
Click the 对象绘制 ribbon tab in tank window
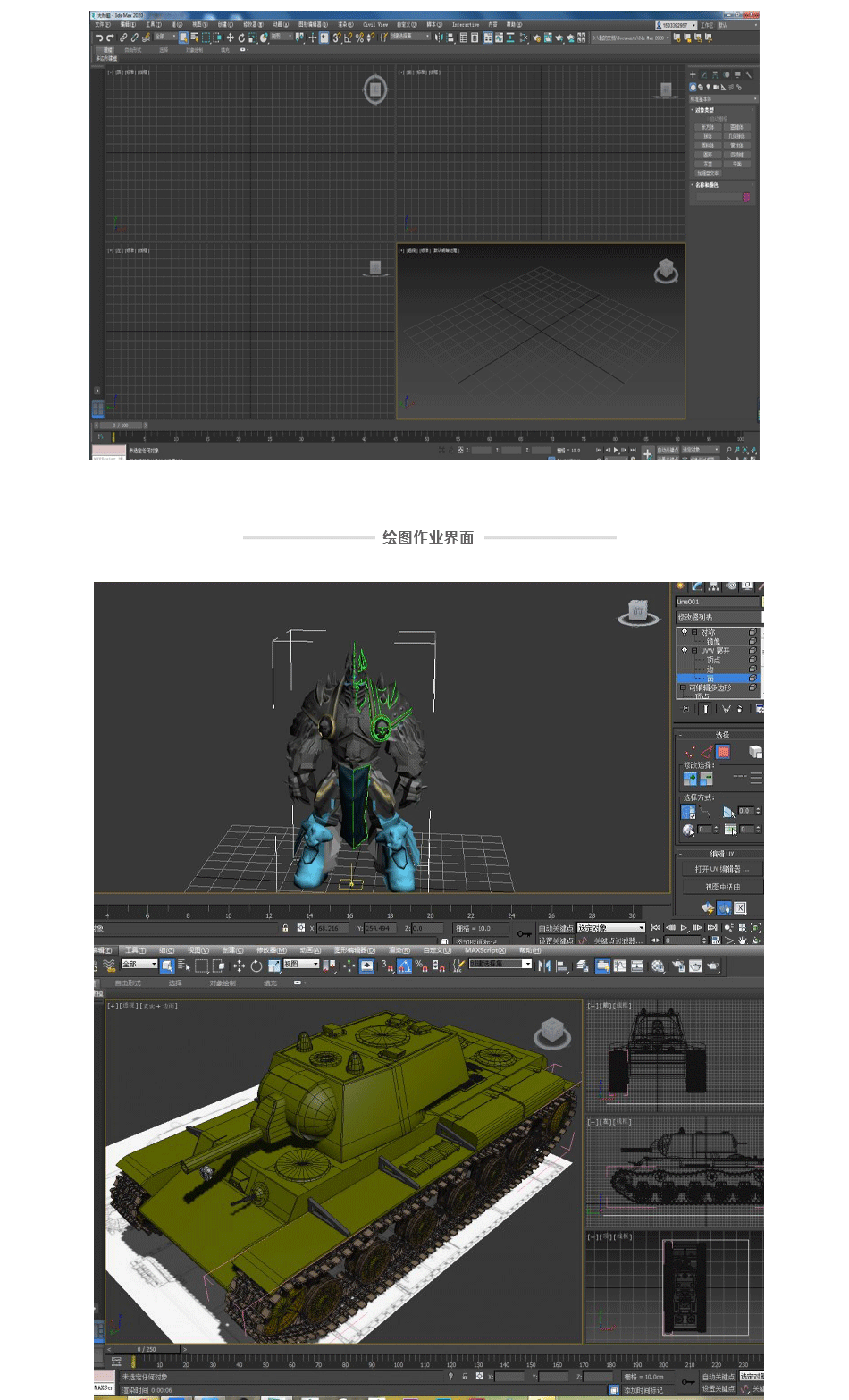coord(223,983)
